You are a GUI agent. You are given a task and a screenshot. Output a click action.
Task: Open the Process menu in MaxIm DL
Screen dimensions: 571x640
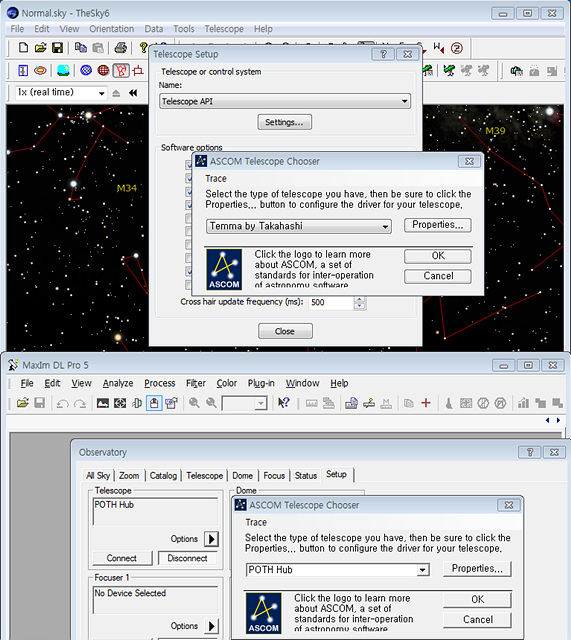160,383
